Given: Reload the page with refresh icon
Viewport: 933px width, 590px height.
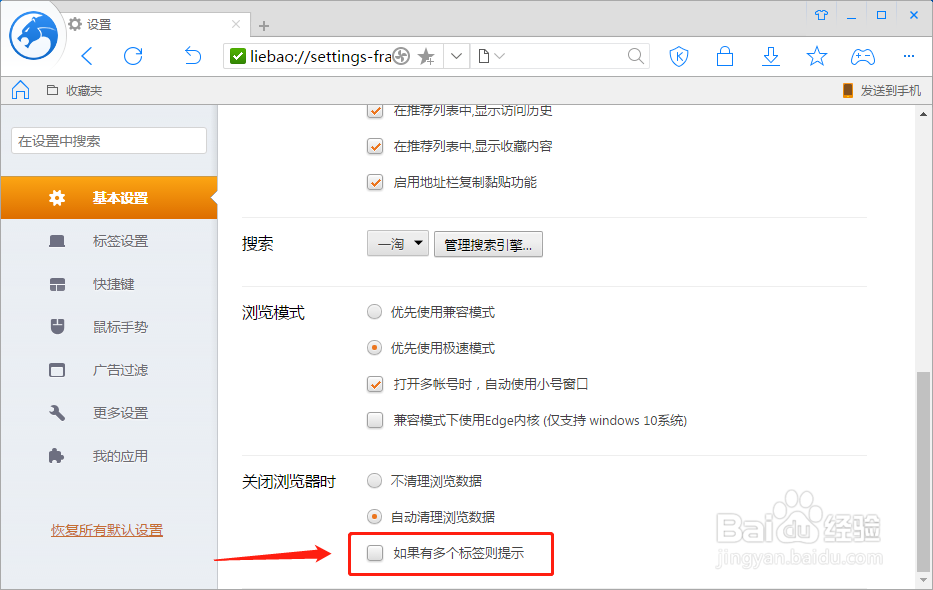Looking at the screenshot, I should pos(133,57).
